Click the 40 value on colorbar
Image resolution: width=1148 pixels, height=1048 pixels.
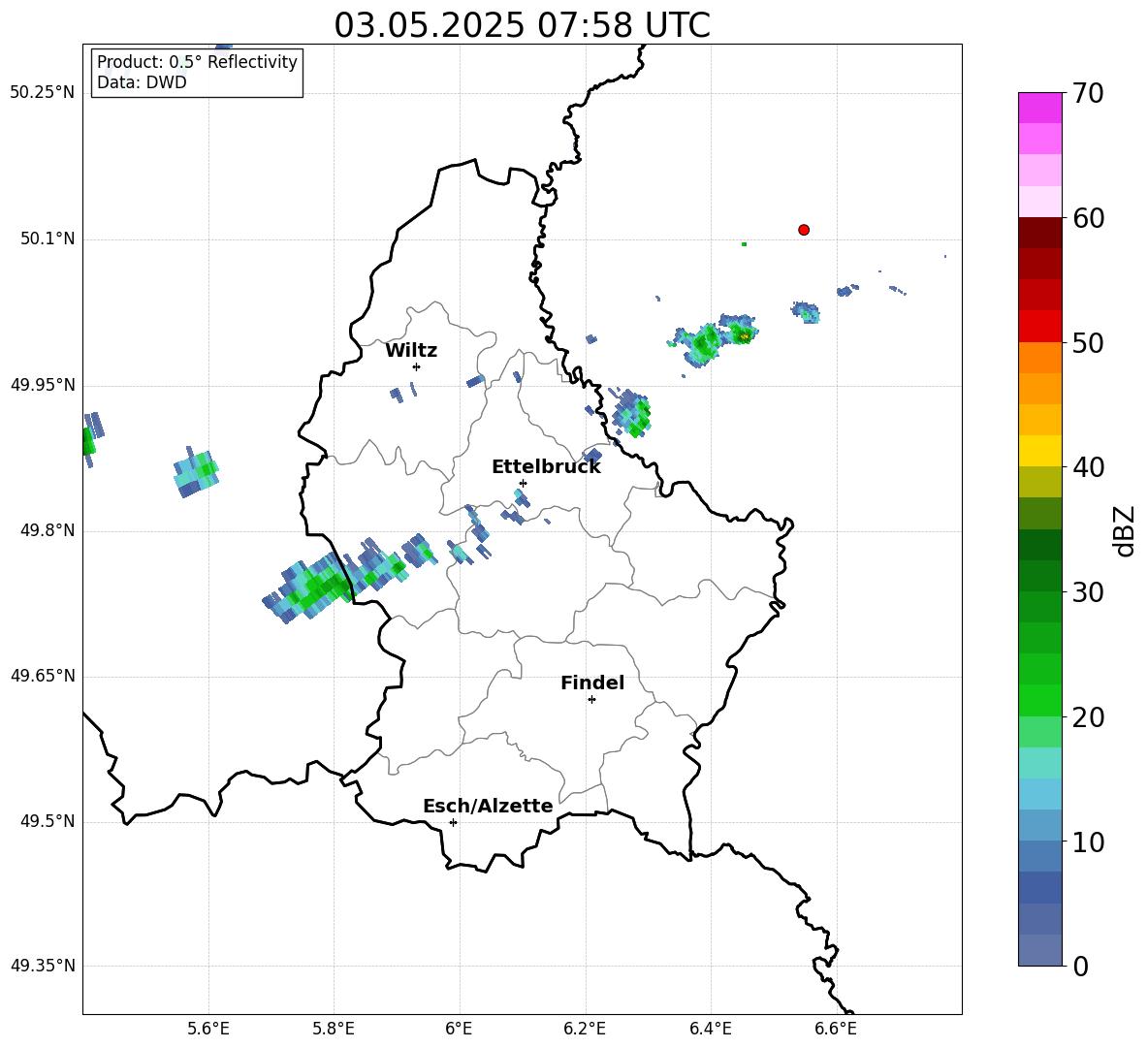[1088, 467]
